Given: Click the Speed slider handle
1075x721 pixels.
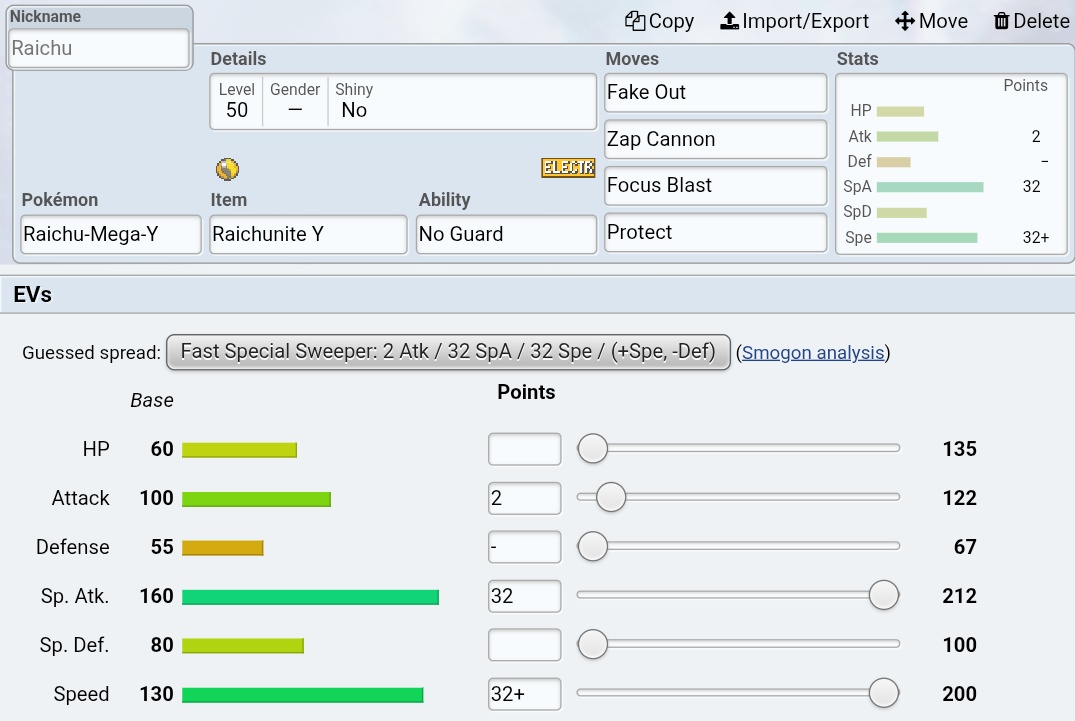Looking at the screenshot, I should (884, 693).
